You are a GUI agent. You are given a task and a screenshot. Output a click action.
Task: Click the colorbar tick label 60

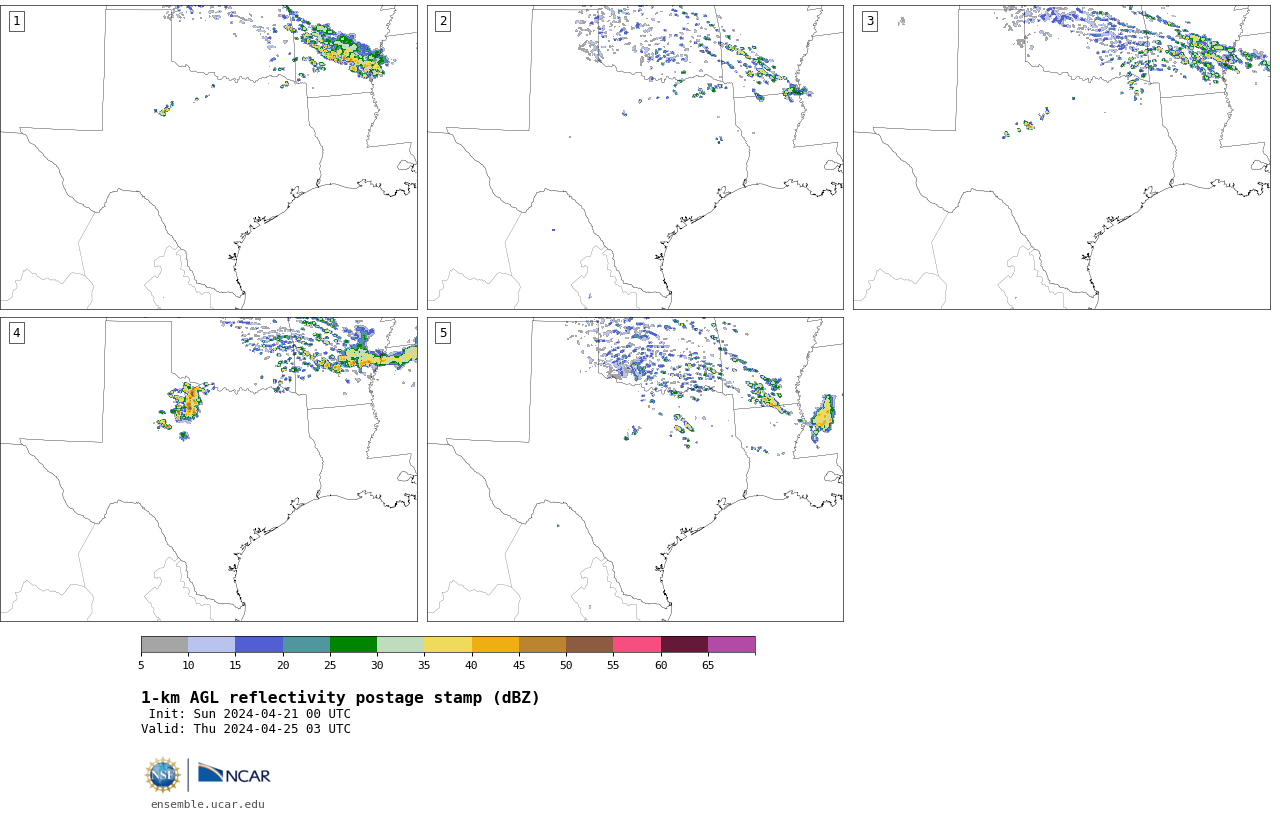tap(661, 665)
